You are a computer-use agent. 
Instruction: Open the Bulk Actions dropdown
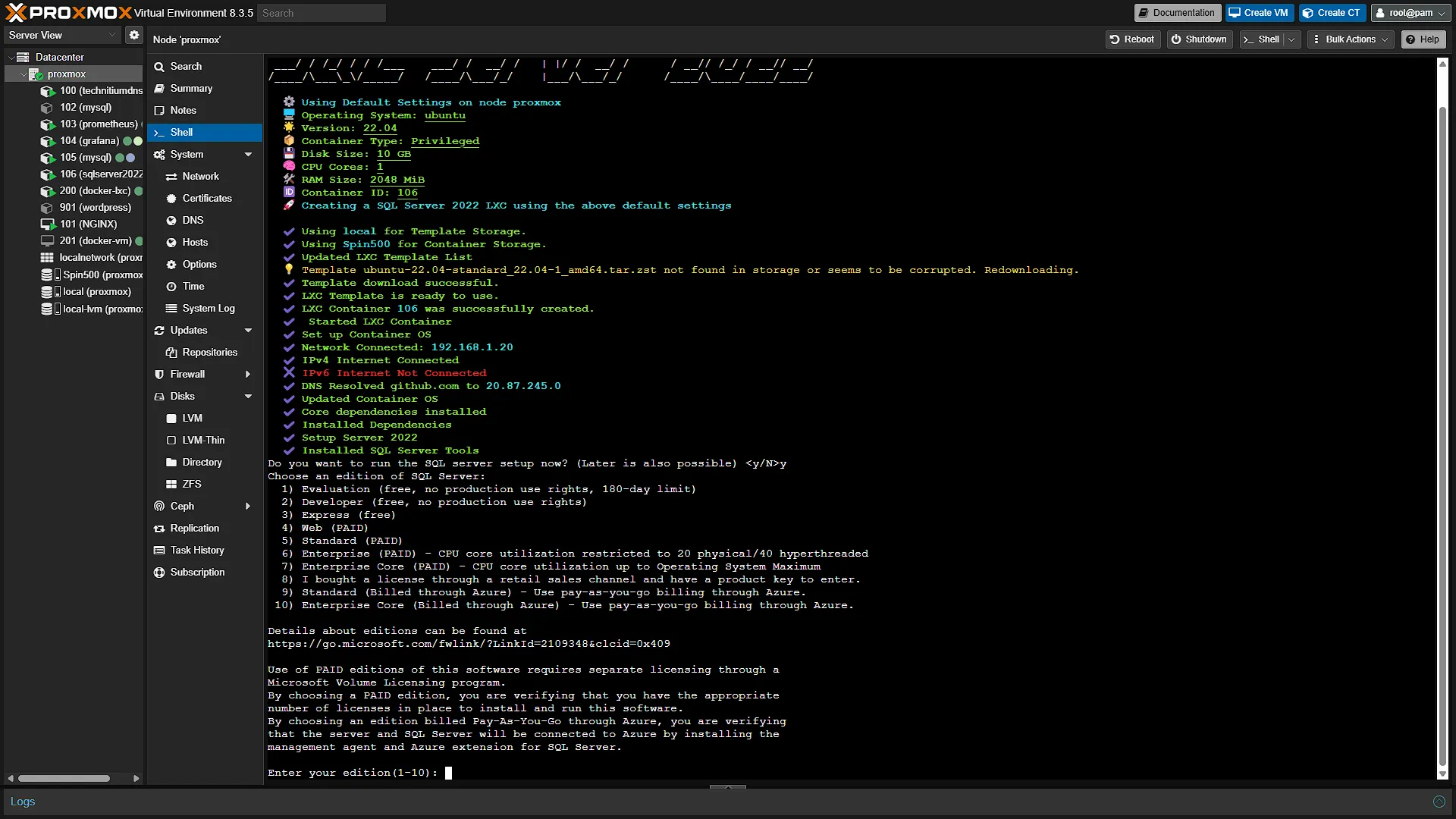(x=1351, y=39)
